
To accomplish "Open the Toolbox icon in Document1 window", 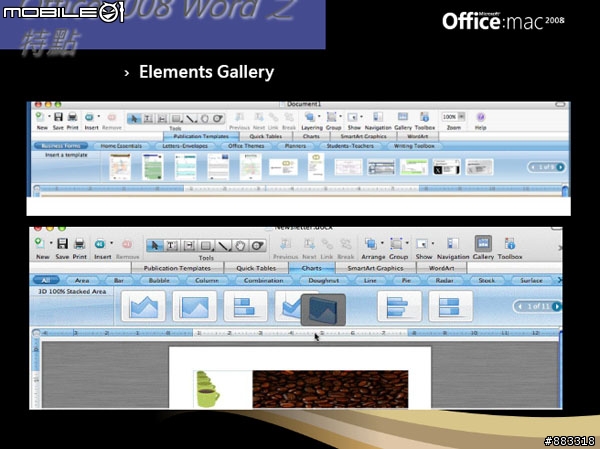I will coord(424,117).
